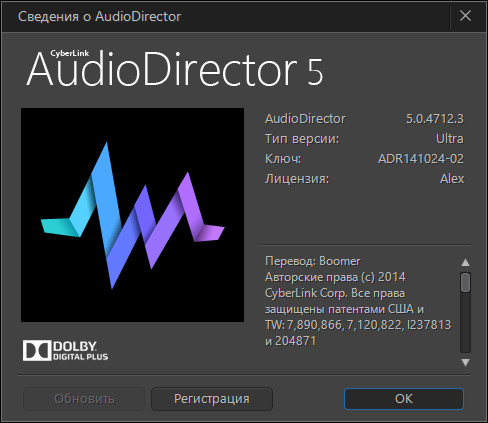Click the patent numbers line starting TW:
This screenshot has height=423, width=488.
pos(358,325)
